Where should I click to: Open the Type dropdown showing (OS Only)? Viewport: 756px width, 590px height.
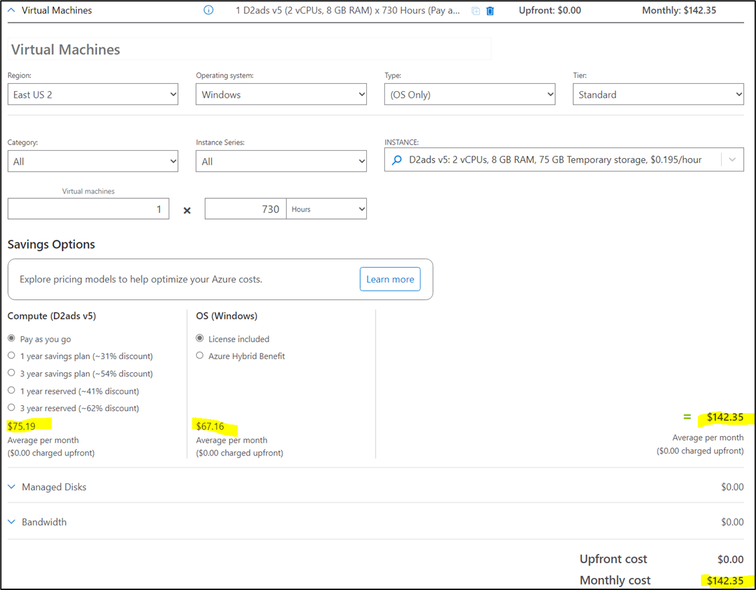coord(470,94)
